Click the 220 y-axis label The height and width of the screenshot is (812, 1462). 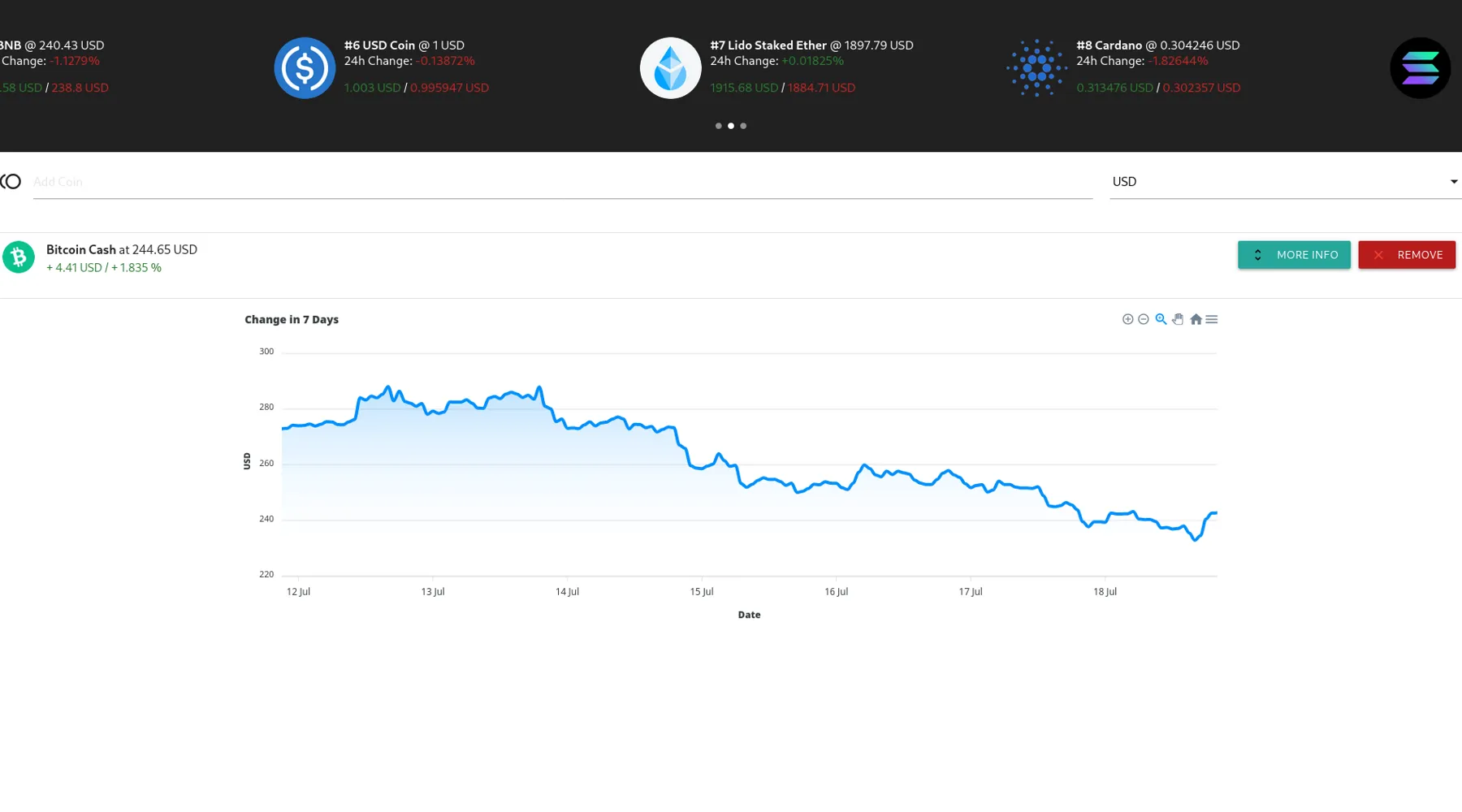click(x=266, y=574)
